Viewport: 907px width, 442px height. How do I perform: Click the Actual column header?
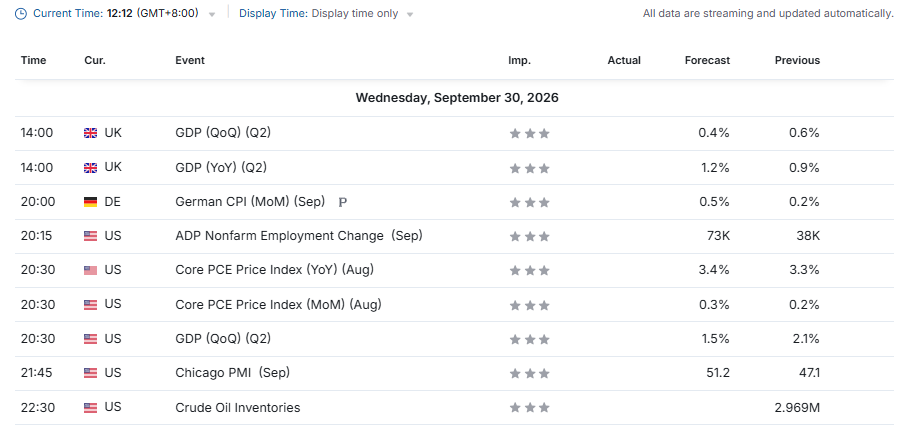[624, 60]
